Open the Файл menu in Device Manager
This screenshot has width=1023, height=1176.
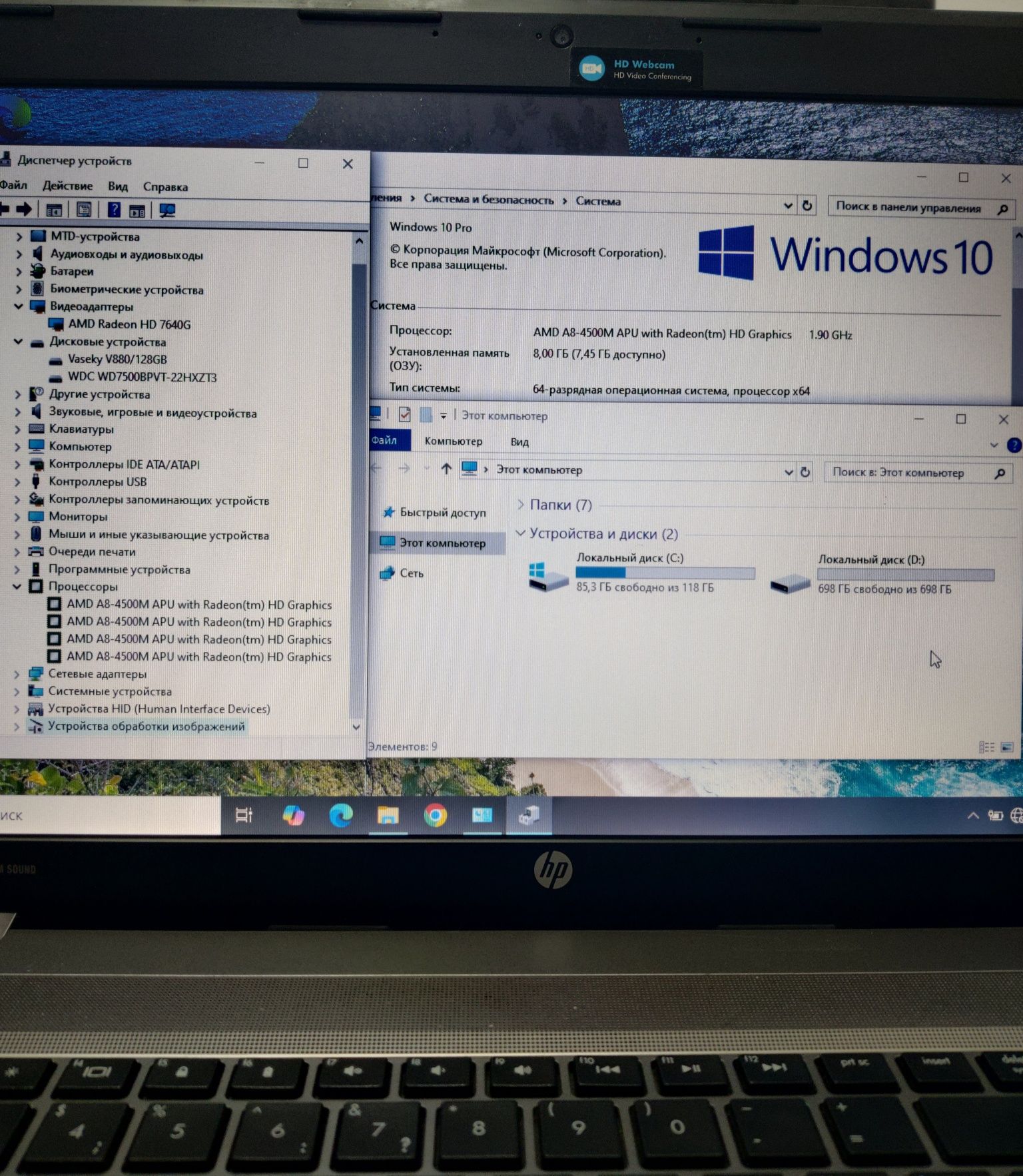13,185
